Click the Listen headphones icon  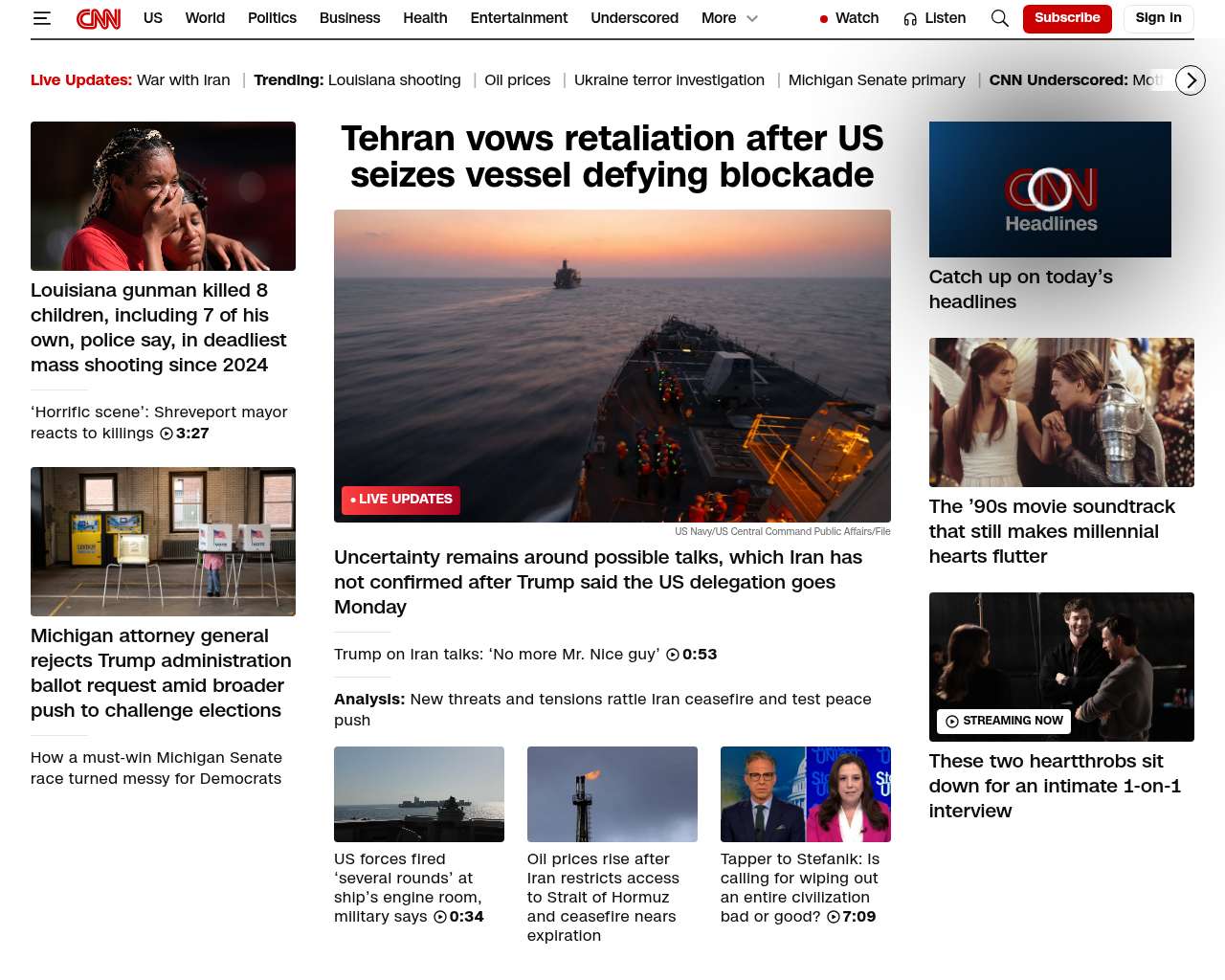coord(910,19)
